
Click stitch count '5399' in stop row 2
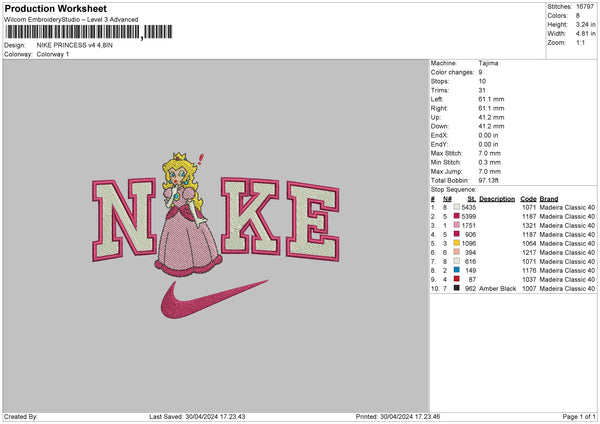coord(469,217)
